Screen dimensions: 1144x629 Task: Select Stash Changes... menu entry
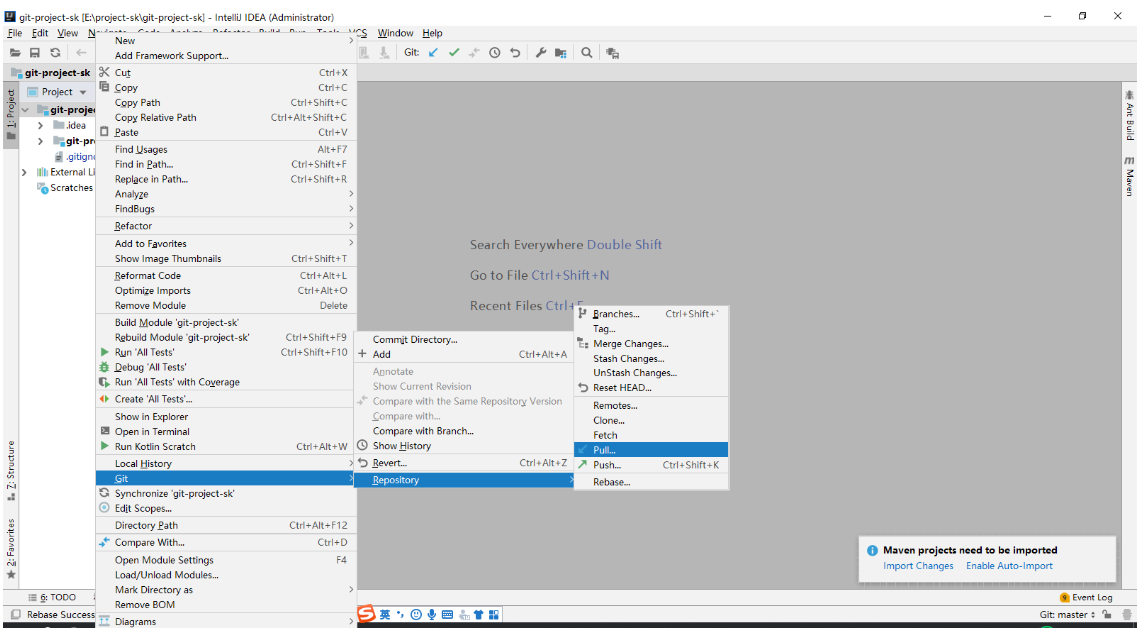pyautogui.click(x=651, y=358)
